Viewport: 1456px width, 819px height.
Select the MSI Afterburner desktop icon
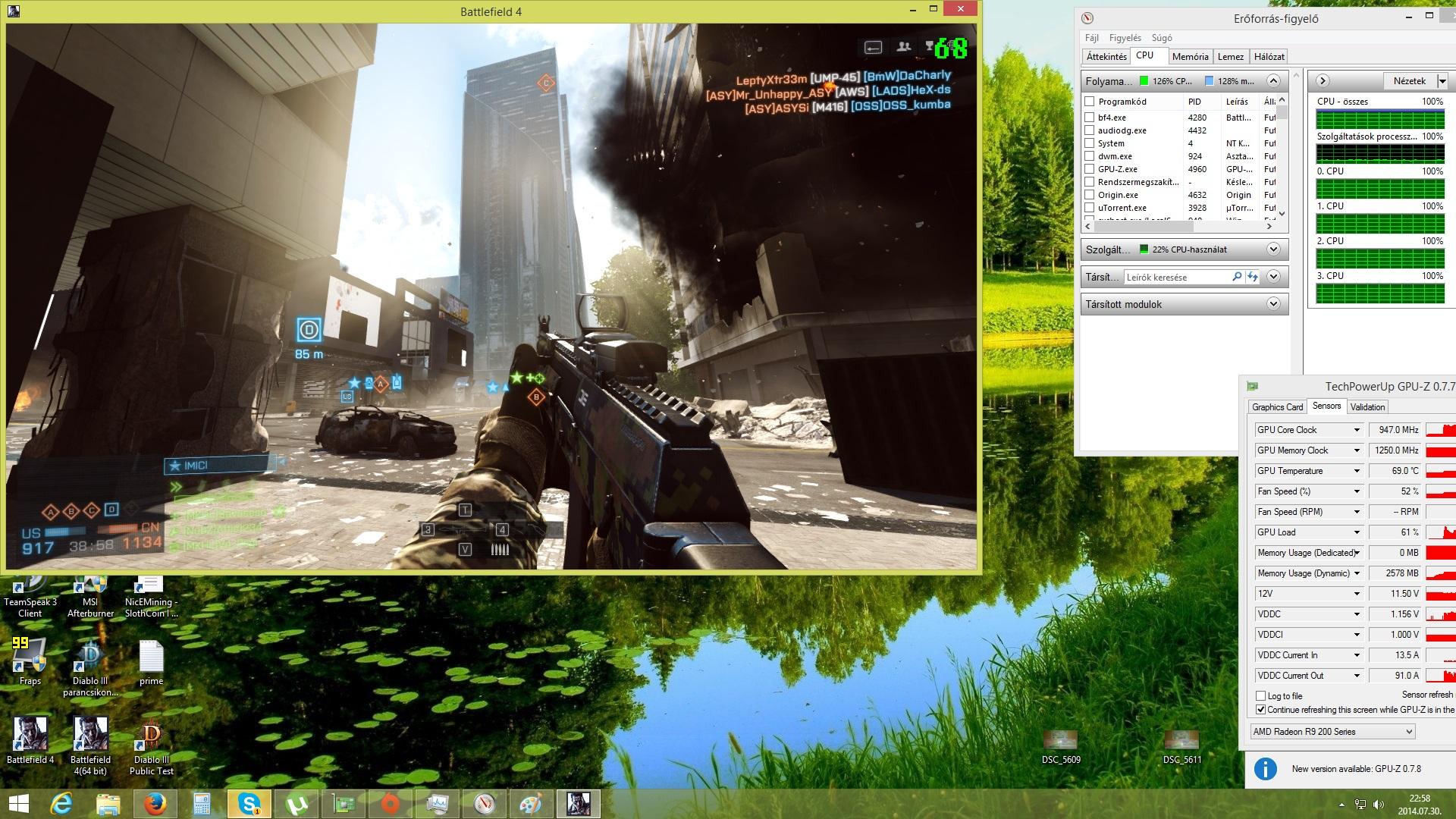(x=91, y=597)
